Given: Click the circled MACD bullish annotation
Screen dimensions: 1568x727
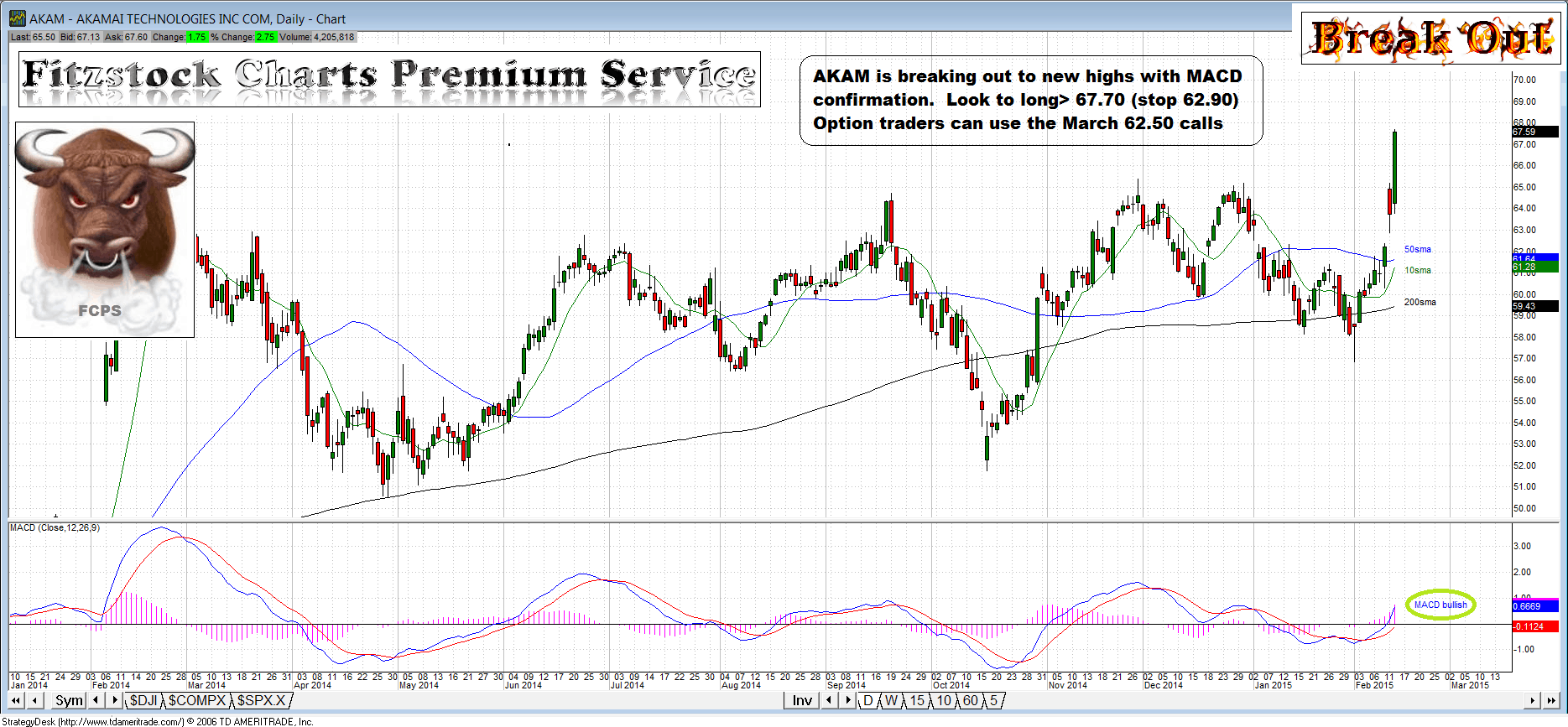Looking at the screenshot, I should pyautogui.click(x=1440, y=605).
